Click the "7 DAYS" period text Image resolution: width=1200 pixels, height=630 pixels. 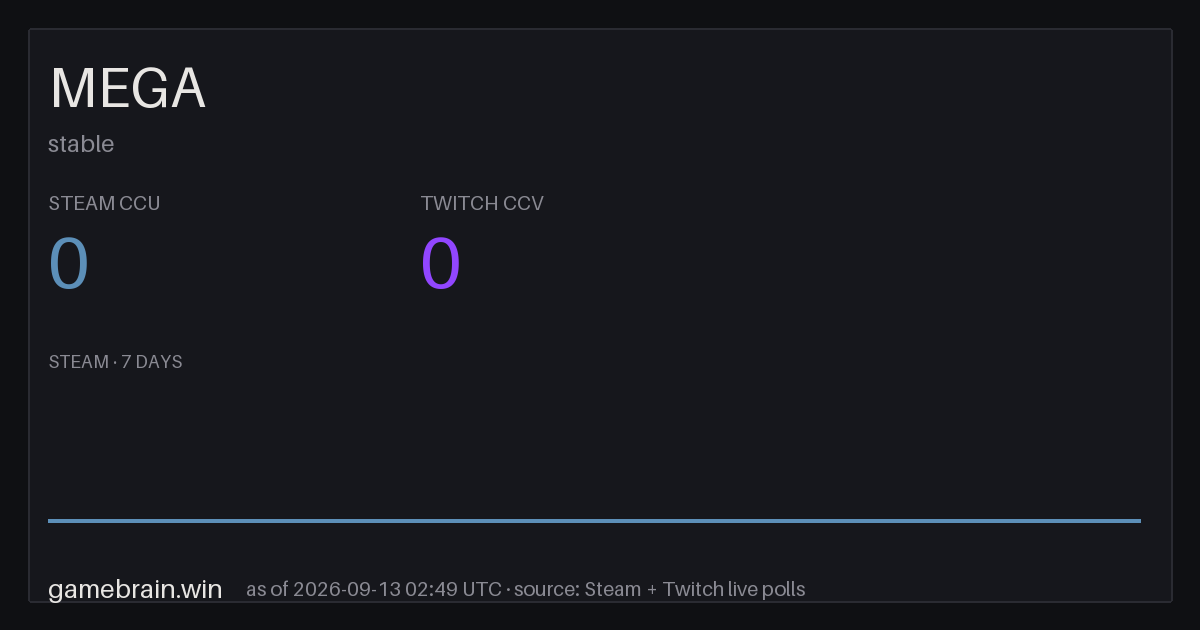pyautogui.click(x=152, y=362)
